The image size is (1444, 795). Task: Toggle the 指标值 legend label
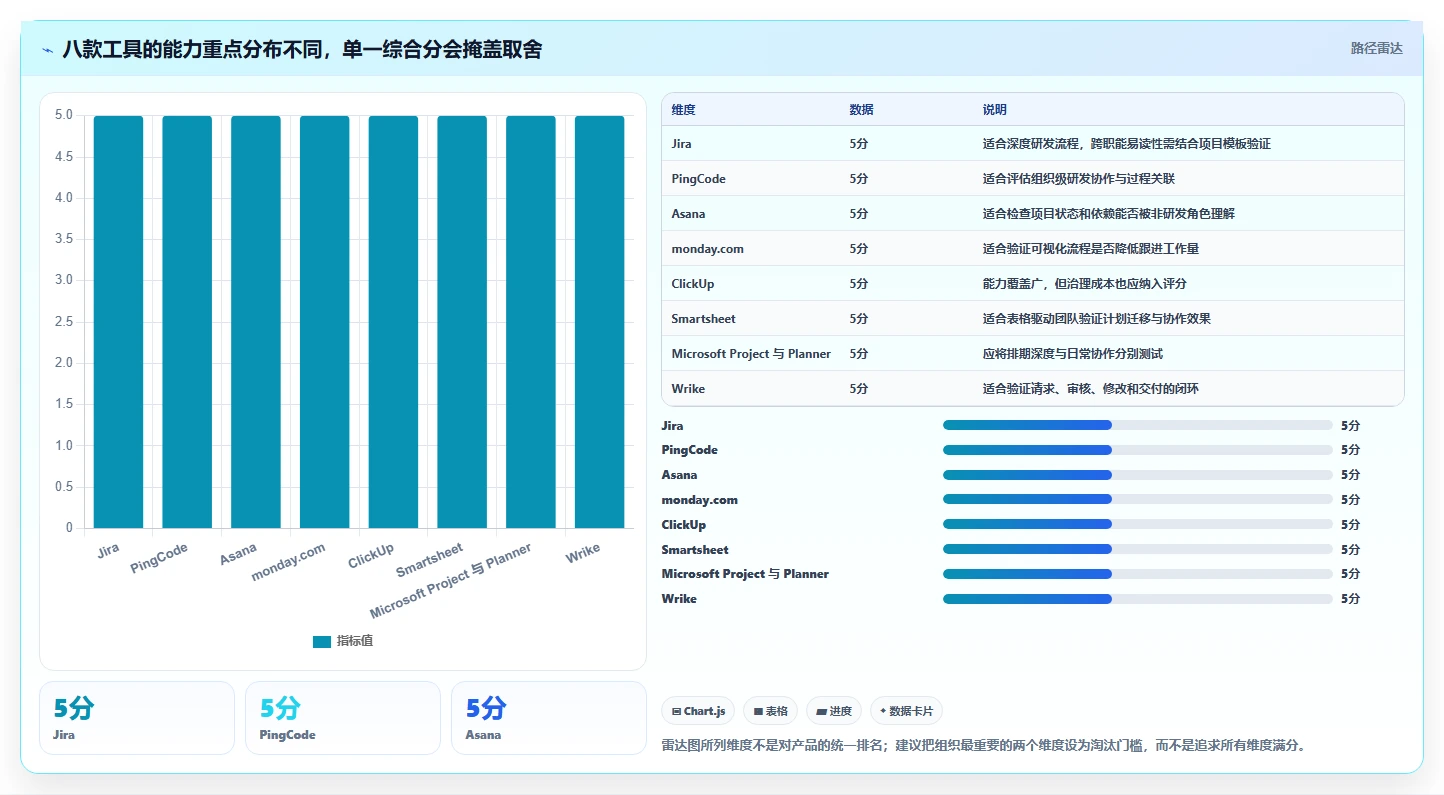(x=355, y=642)
